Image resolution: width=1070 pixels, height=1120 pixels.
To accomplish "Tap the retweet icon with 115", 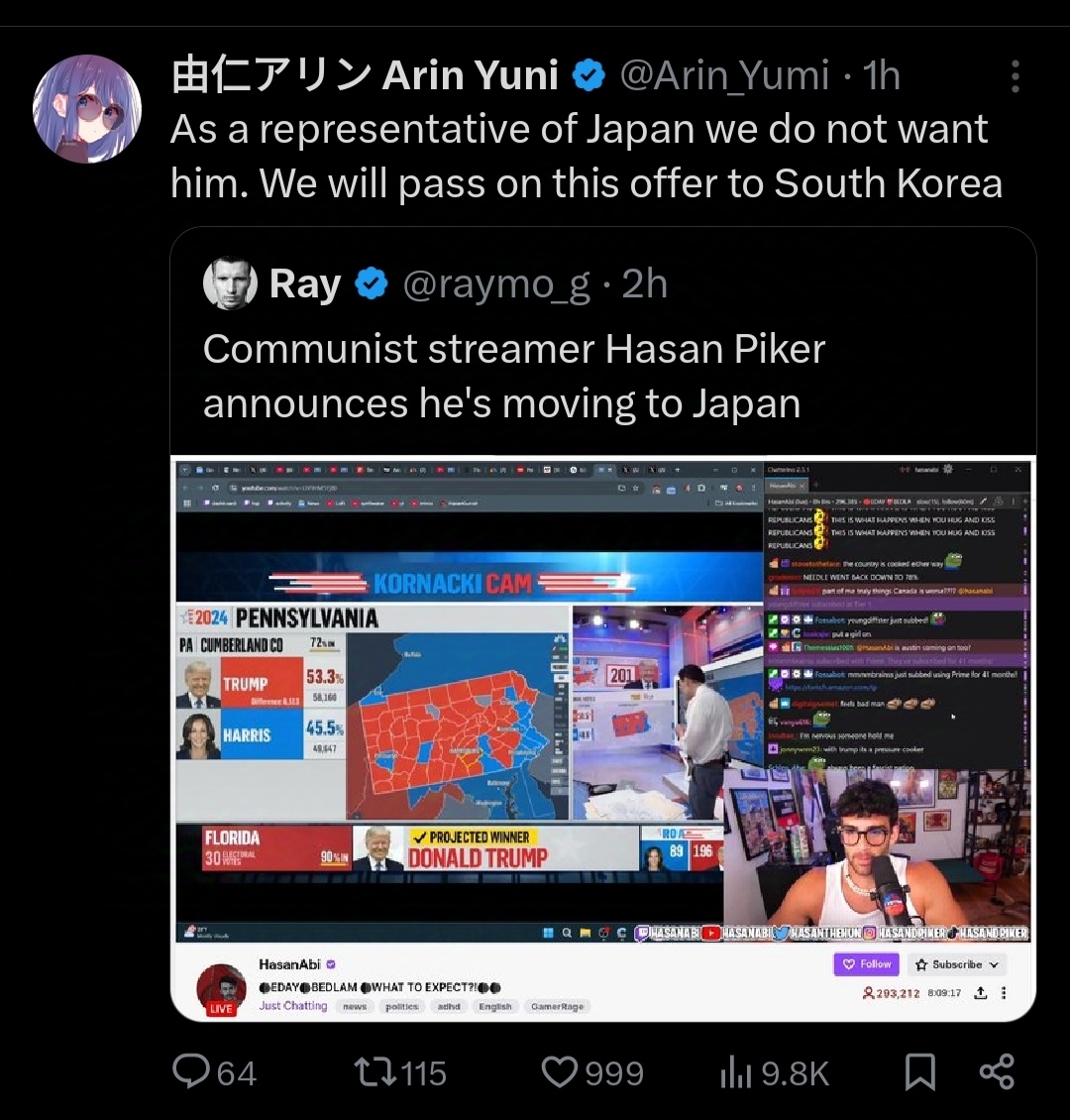I will (375, 1072).
